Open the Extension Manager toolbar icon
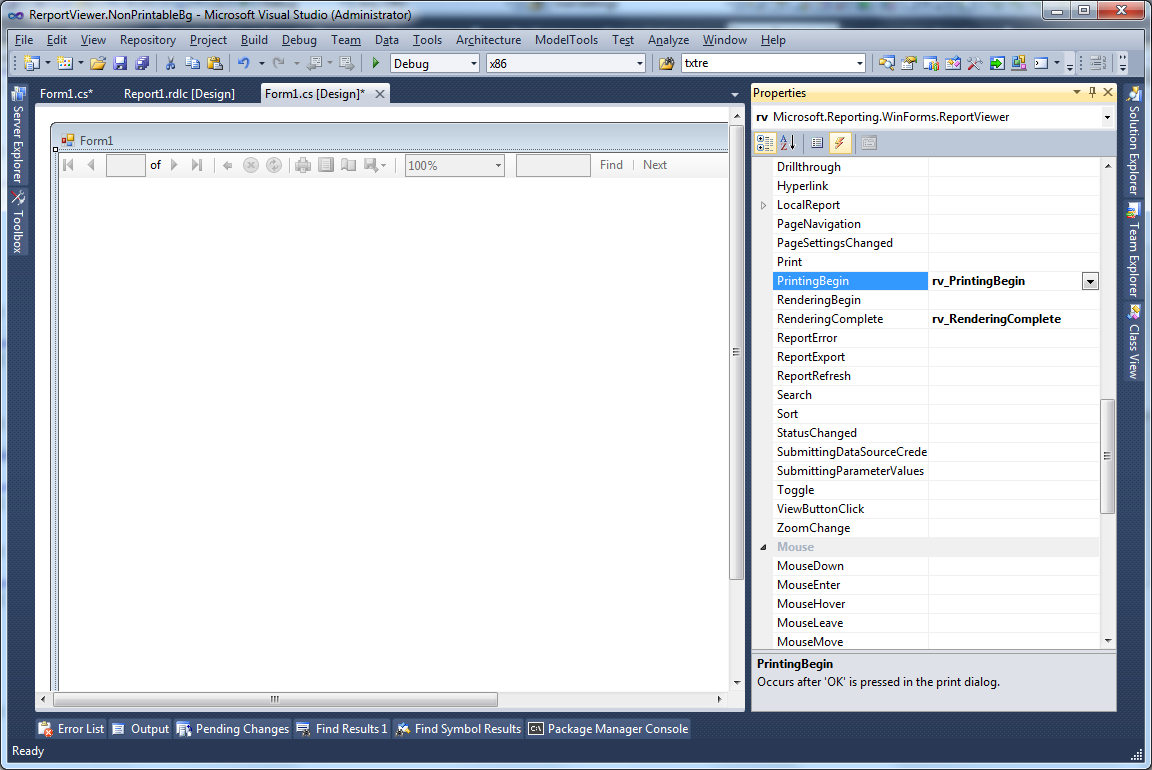Screen dimensions: 1152x770 (x=1019, y=63)
